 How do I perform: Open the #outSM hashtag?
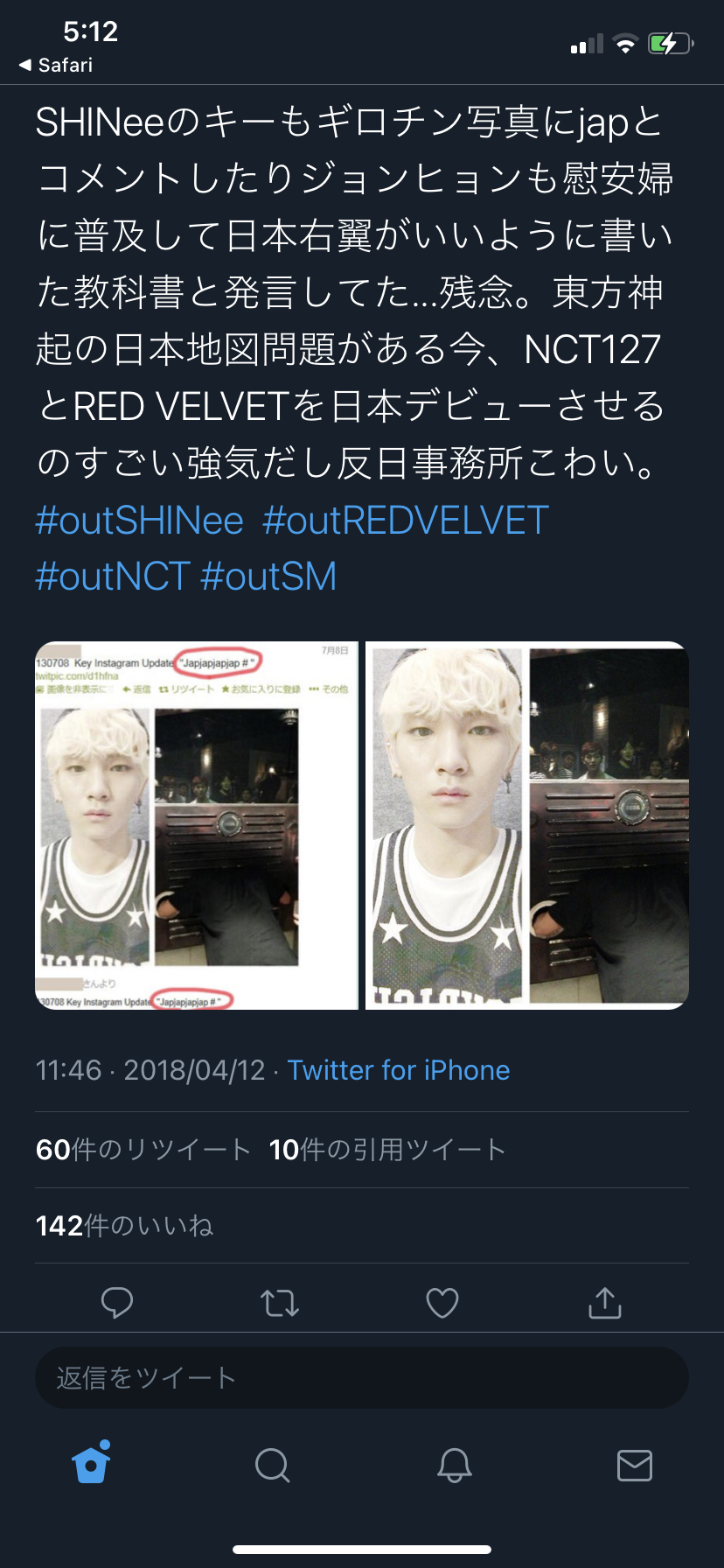[x=268, y=577]
